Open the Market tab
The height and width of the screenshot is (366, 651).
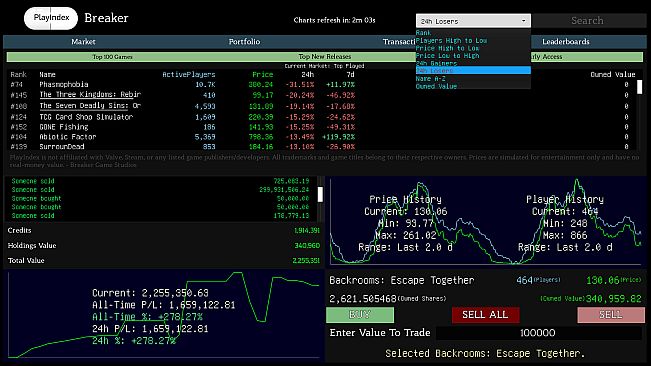coord(83,41)
